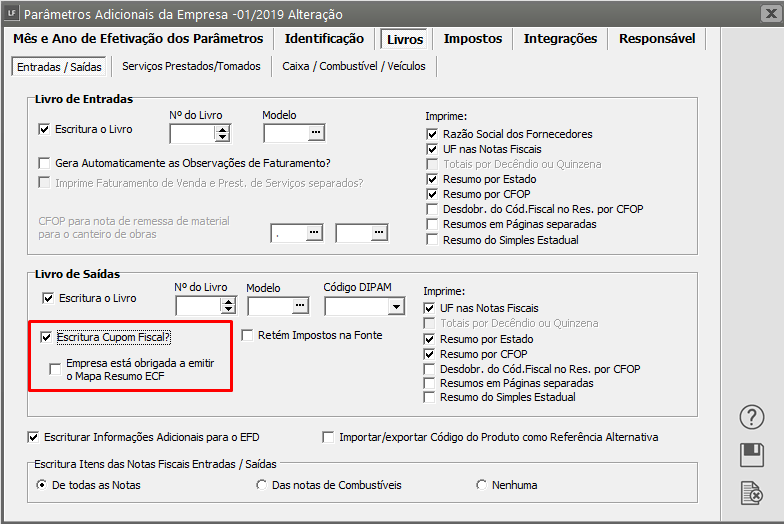Open the Código DIPAM dropdown

point(396,306)
